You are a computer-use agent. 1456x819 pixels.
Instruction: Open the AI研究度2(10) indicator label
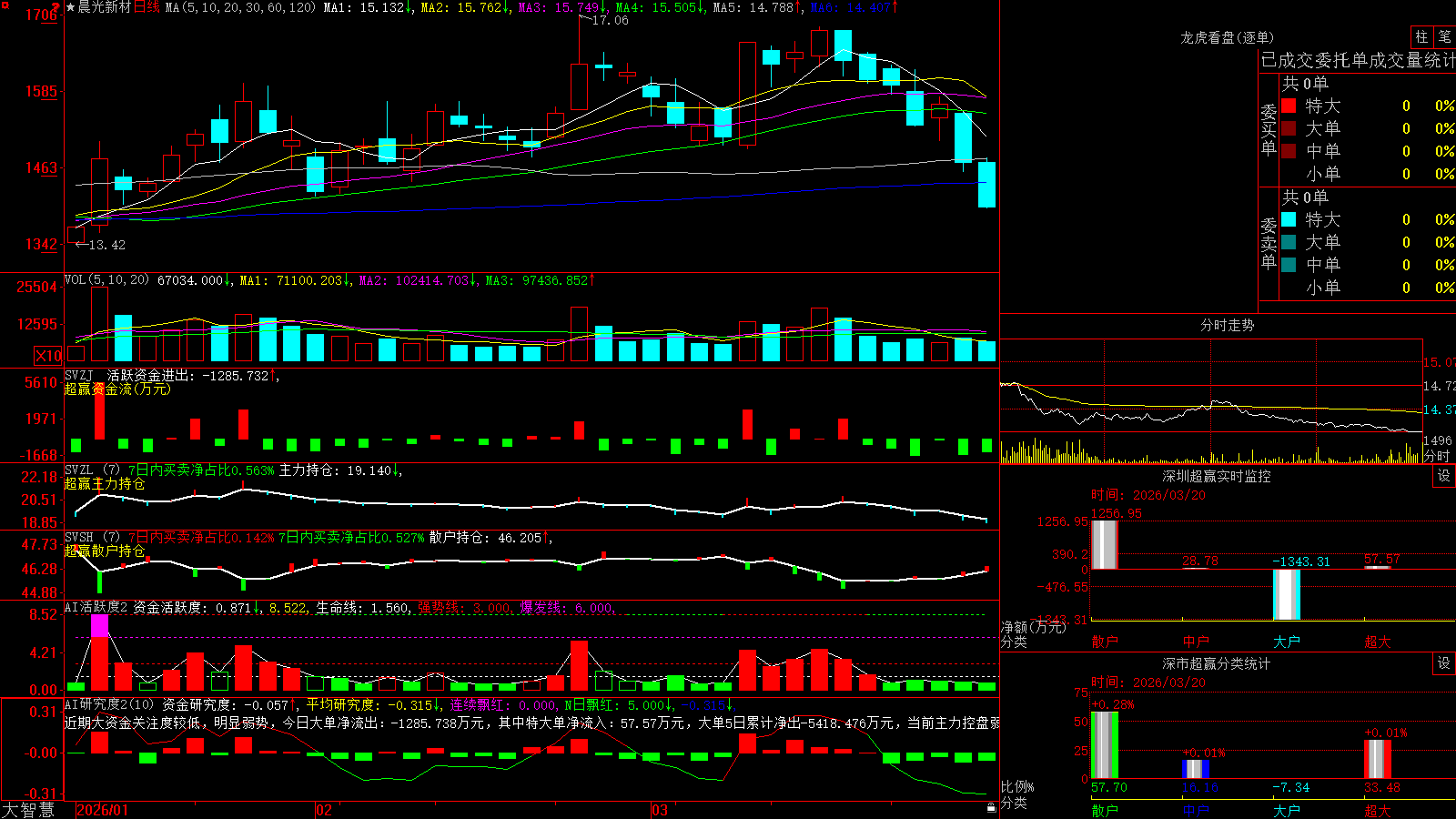click(x=109, y=704)
